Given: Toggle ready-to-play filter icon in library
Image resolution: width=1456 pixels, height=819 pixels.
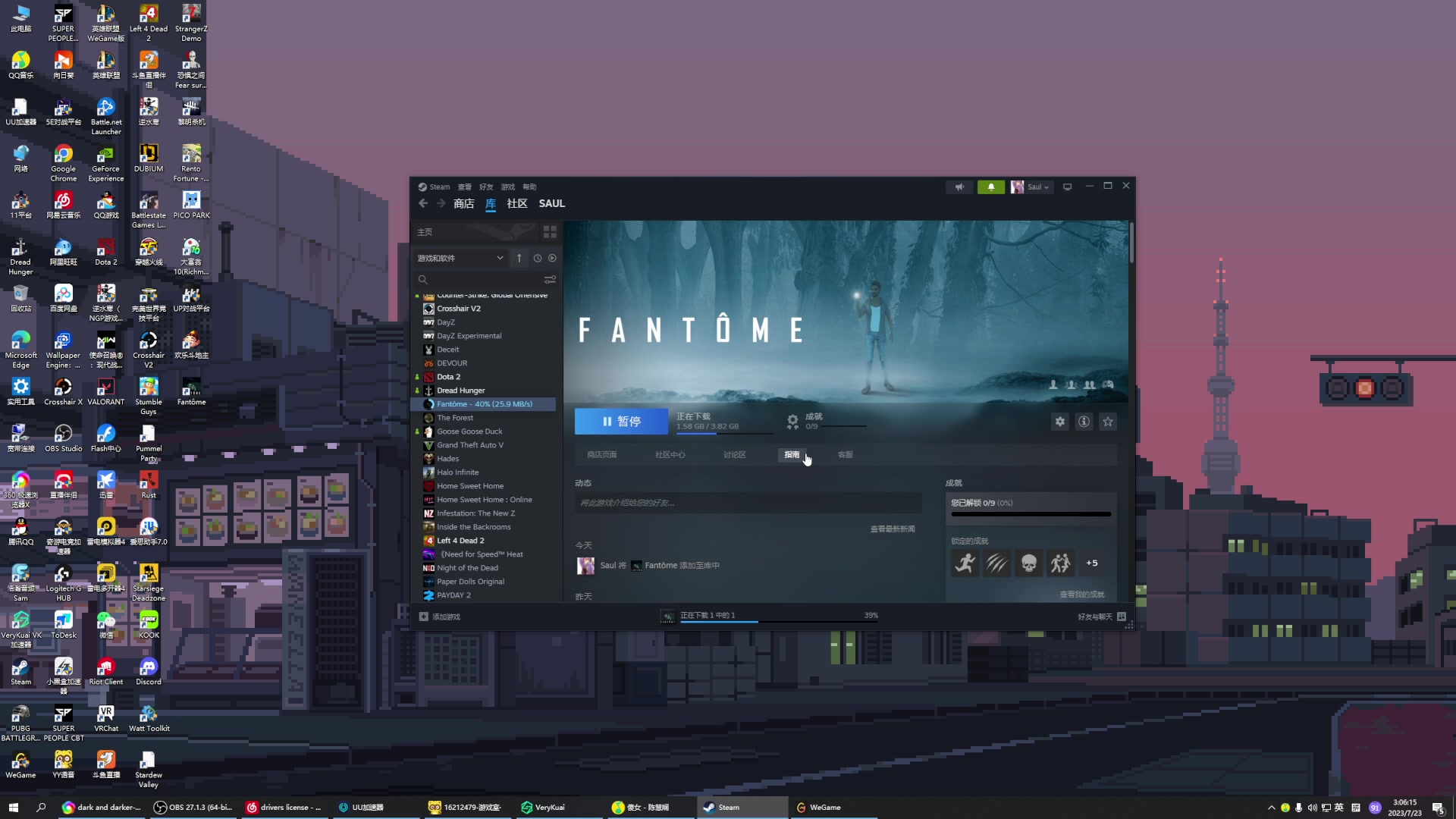Looking at the screenshot, I should [552, 258].
